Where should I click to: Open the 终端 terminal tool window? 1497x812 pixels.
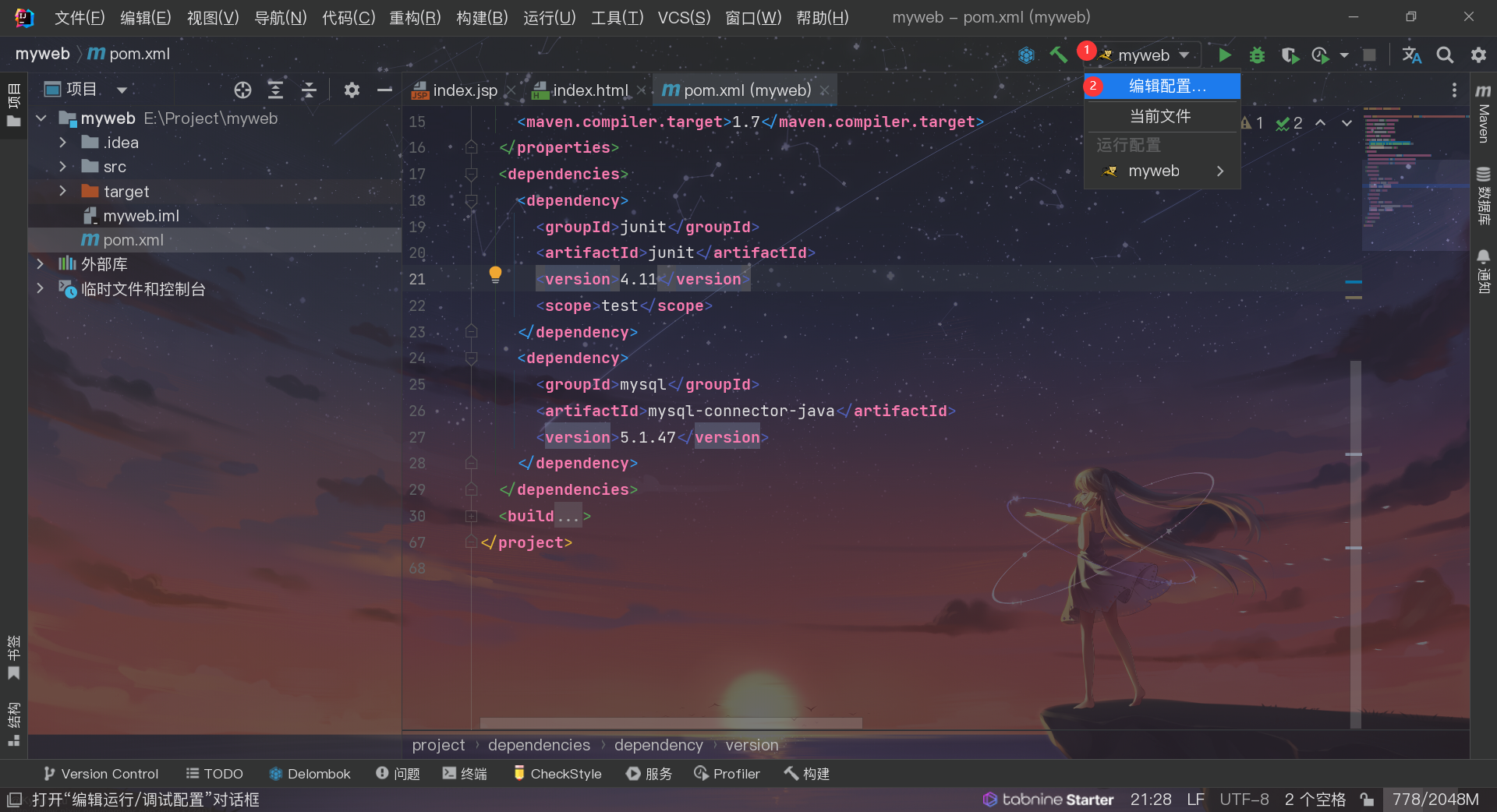(x=465, y=774)
